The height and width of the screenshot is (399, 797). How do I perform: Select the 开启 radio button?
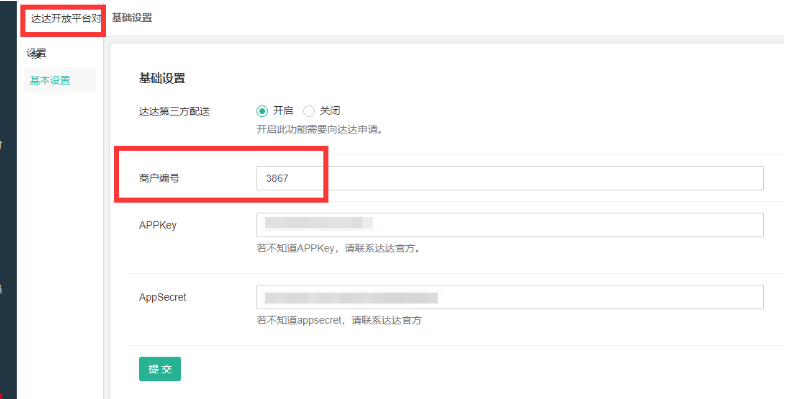(x=262, y=111)
